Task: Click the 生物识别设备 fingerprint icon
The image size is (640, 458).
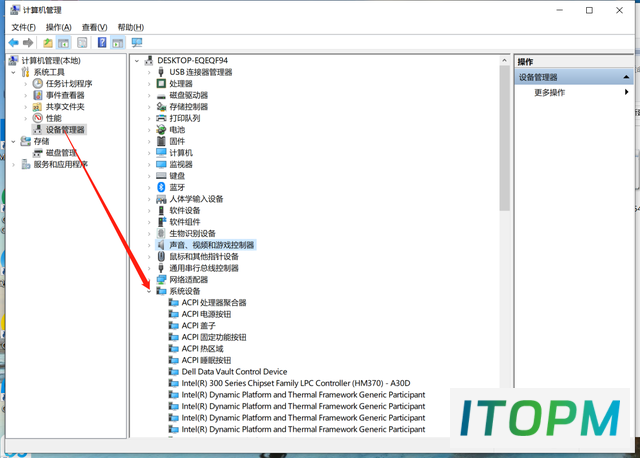Action: click(x=161, y=233)
